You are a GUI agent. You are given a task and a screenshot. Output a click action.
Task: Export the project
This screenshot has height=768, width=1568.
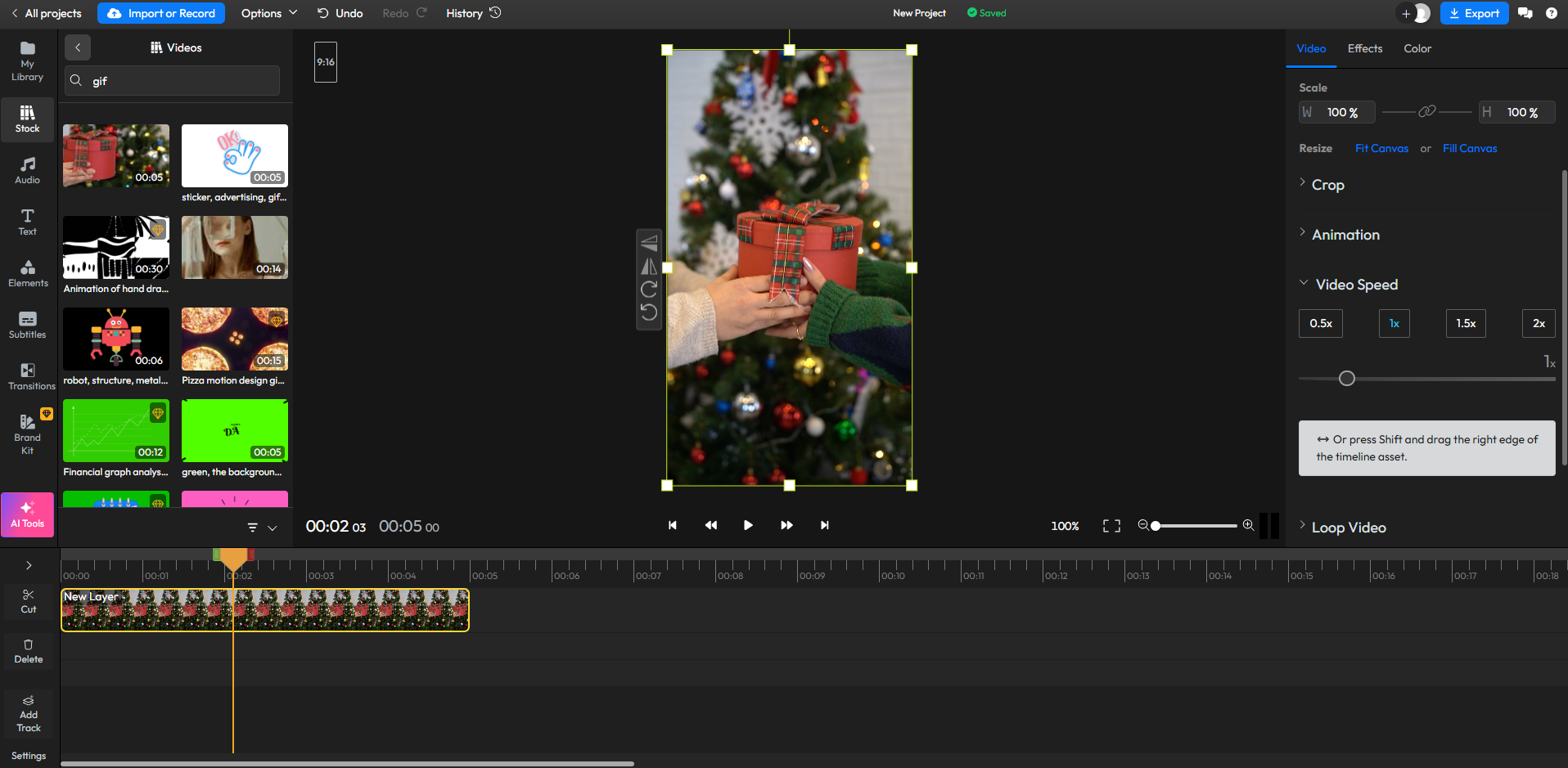click(1474, 13)
